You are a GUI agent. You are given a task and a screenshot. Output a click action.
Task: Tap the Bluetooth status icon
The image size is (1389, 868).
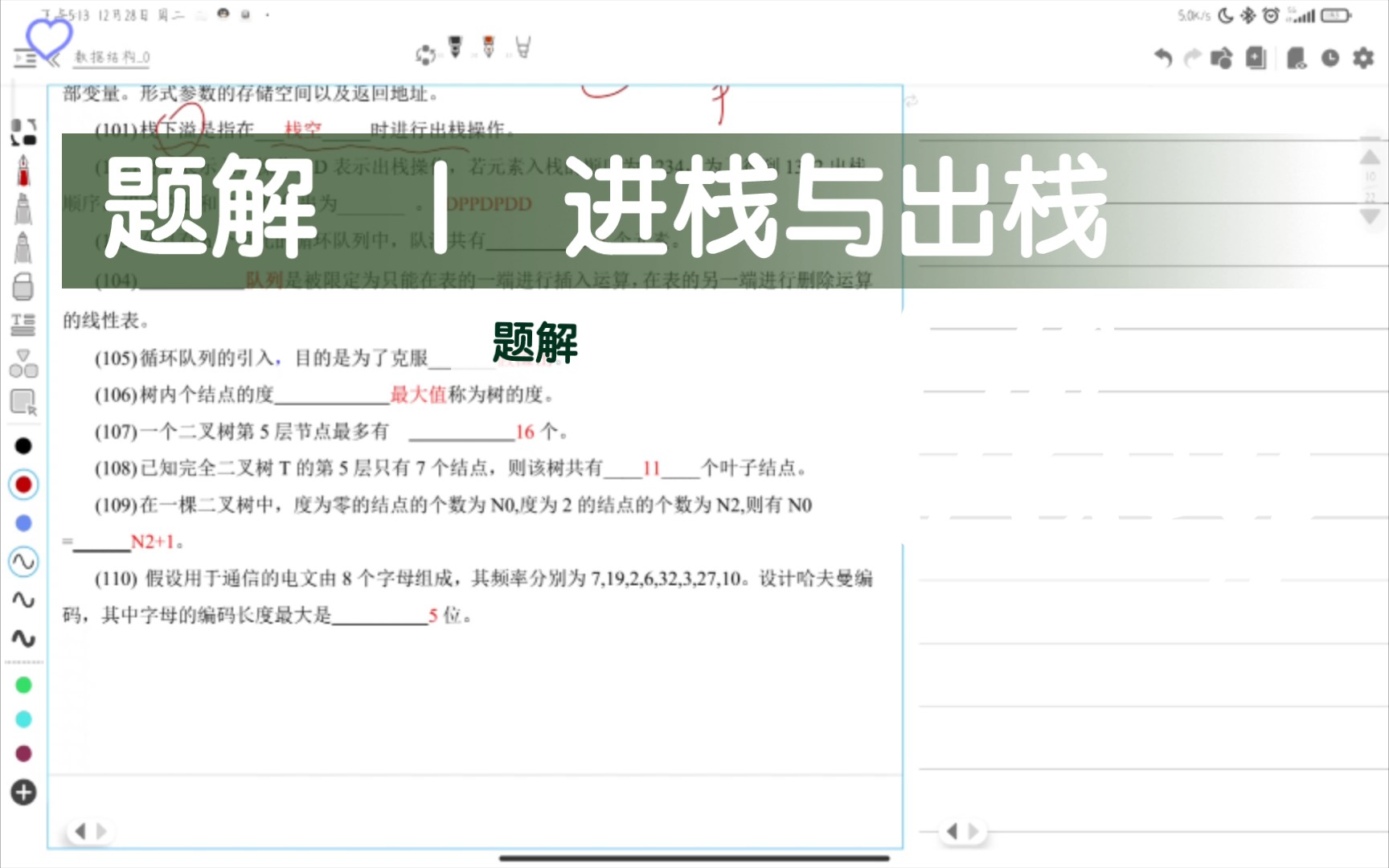[1248, 15]
